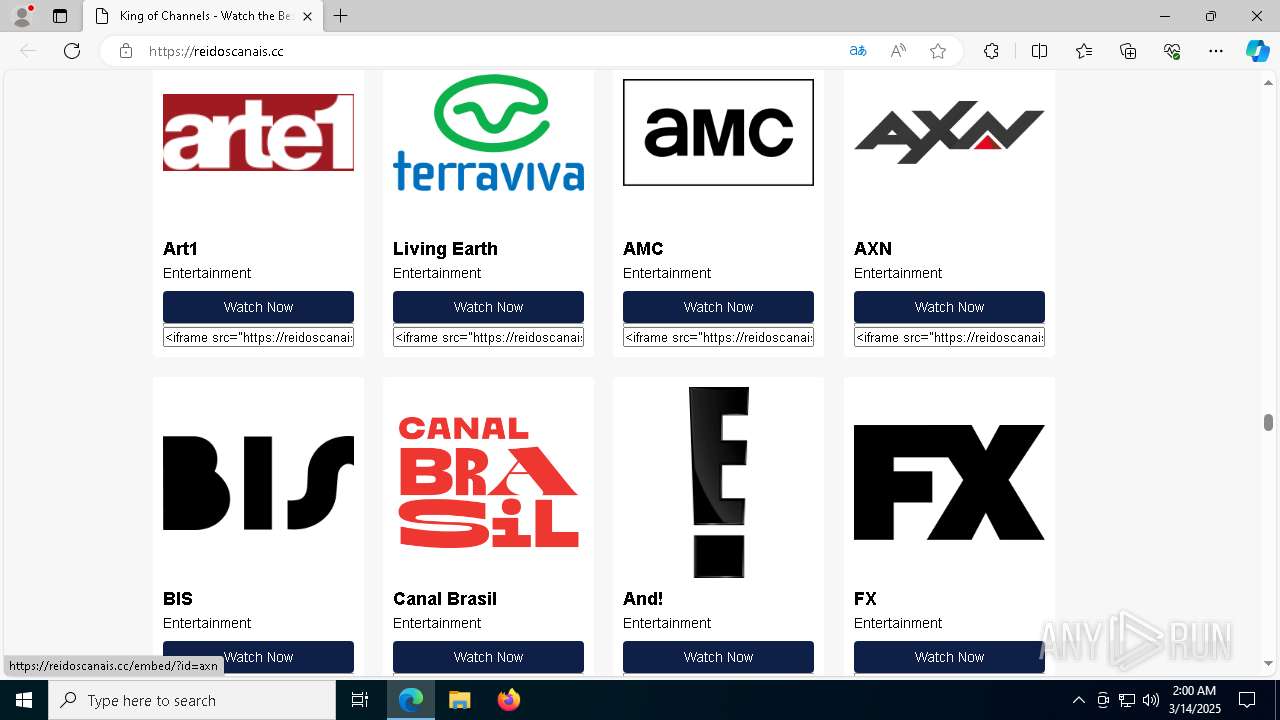Click the page vertical scrollbar thumb

(1268, 422)
